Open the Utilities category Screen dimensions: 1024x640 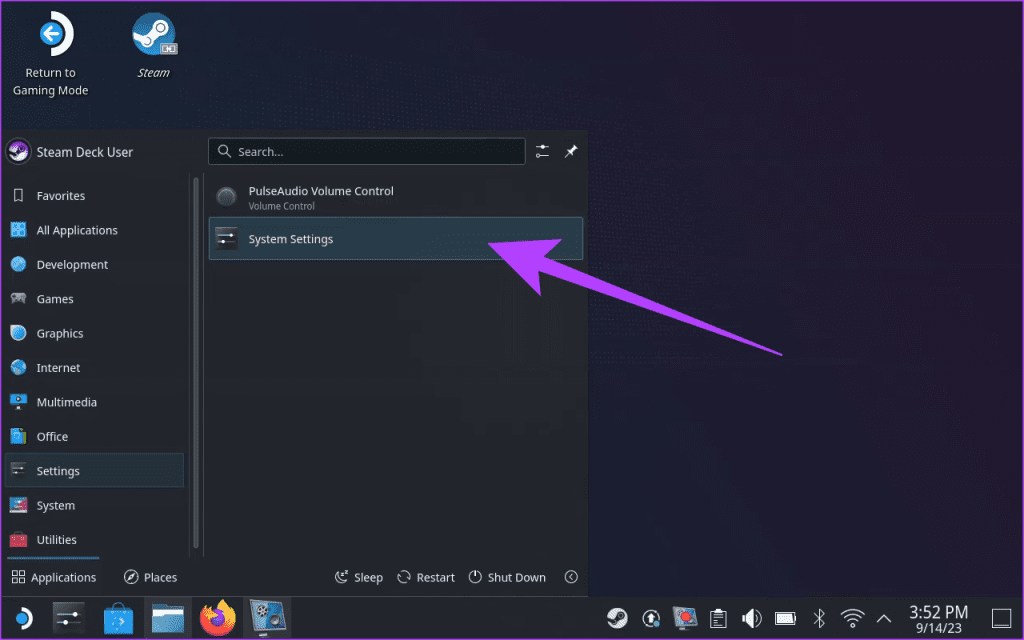coord(95,539)
